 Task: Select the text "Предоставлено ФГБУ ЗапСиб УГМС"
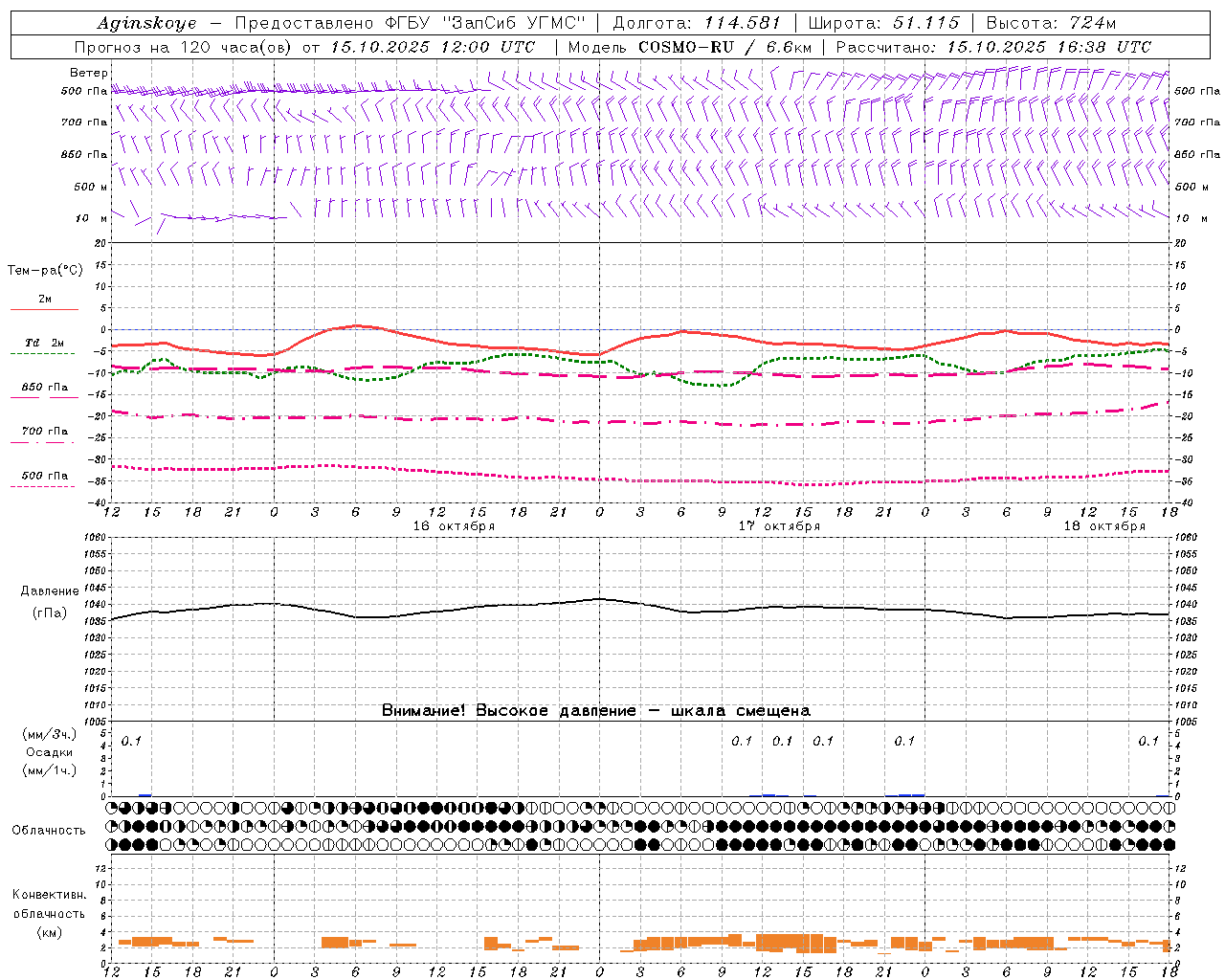coord(410,23)
